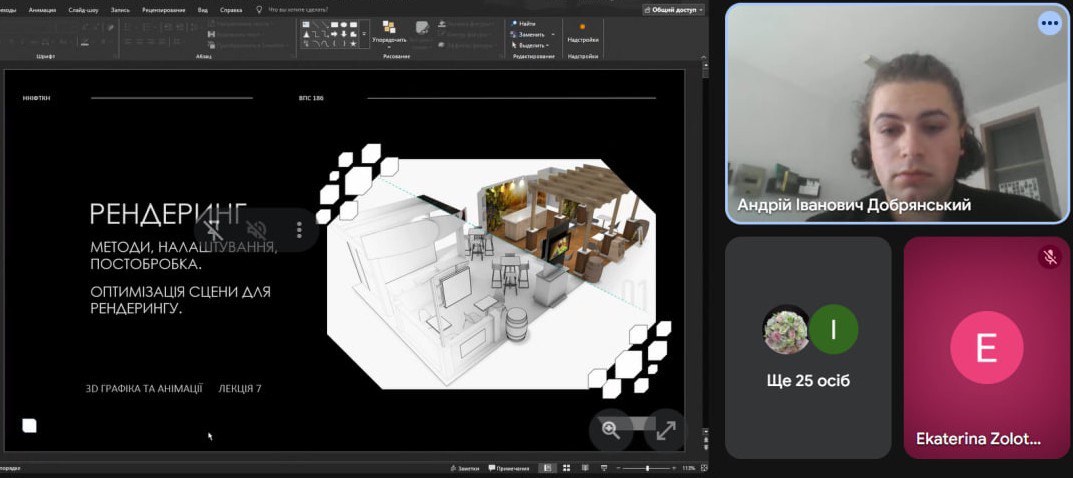Click the crossed-out speaker icon on presentation
Screen dimensions: 1073x478
tap(257, 230)
